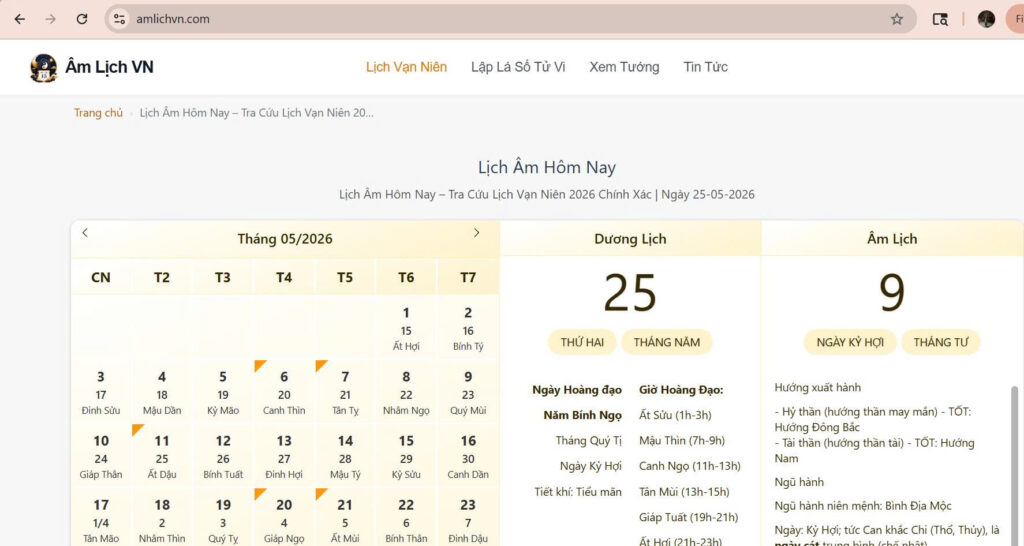Select day 6 Canh Thìn in calendar

284,393
